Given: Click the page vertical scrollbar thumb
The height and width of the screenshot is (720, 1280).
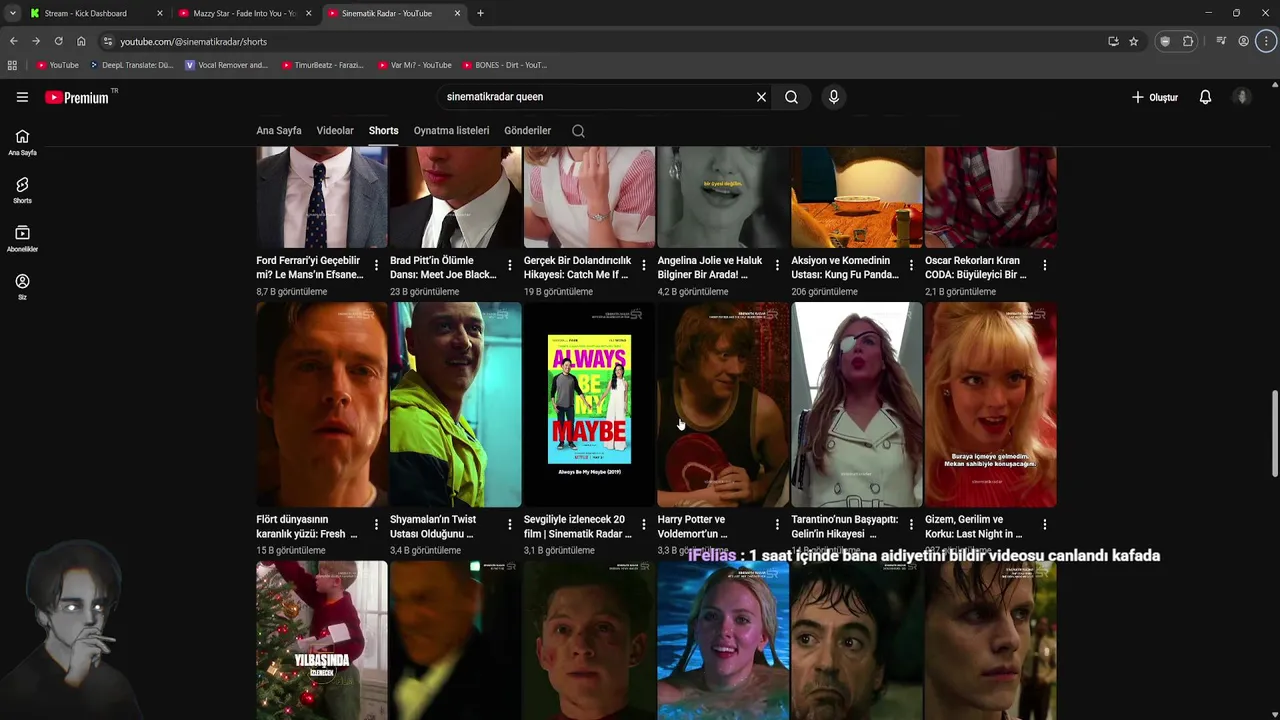Looking at the screenshot, I should [x=1274, y=435].
